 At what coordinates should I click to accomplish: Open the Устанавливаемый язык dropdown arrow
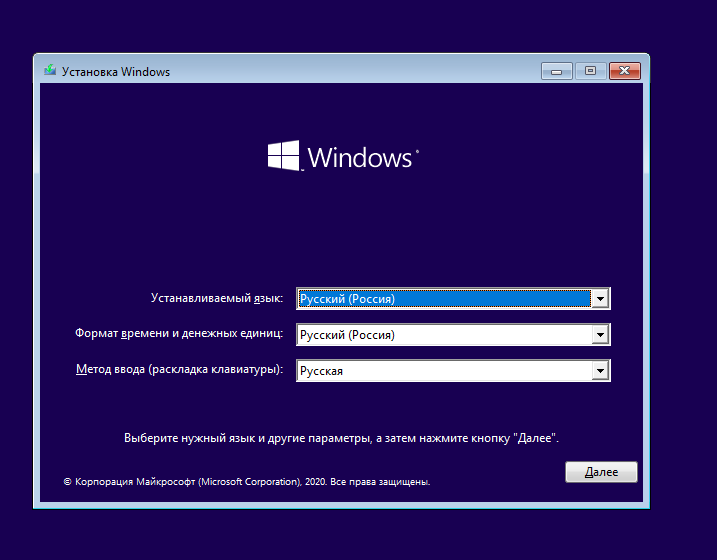[600, 299]
